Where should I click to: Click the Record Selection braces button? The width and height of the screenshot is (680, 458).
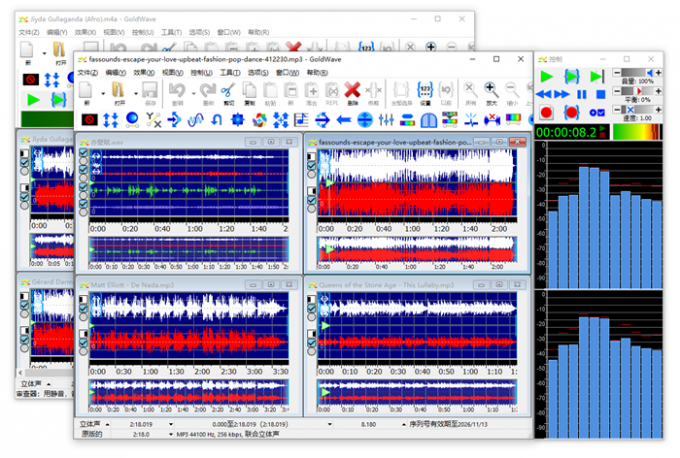(x=572, y=113)
